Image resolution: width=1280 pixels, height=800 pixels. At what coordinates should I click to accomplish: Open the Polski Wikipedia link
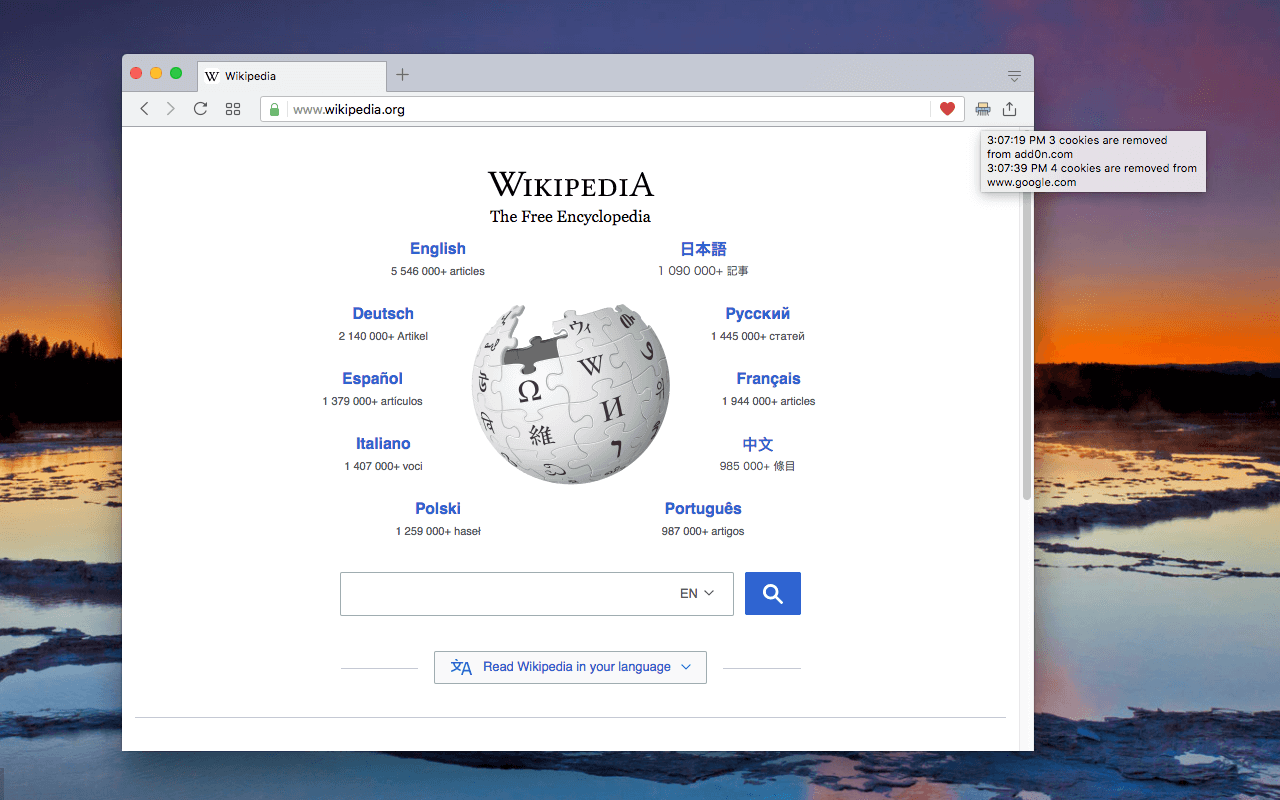pos(438,509)
